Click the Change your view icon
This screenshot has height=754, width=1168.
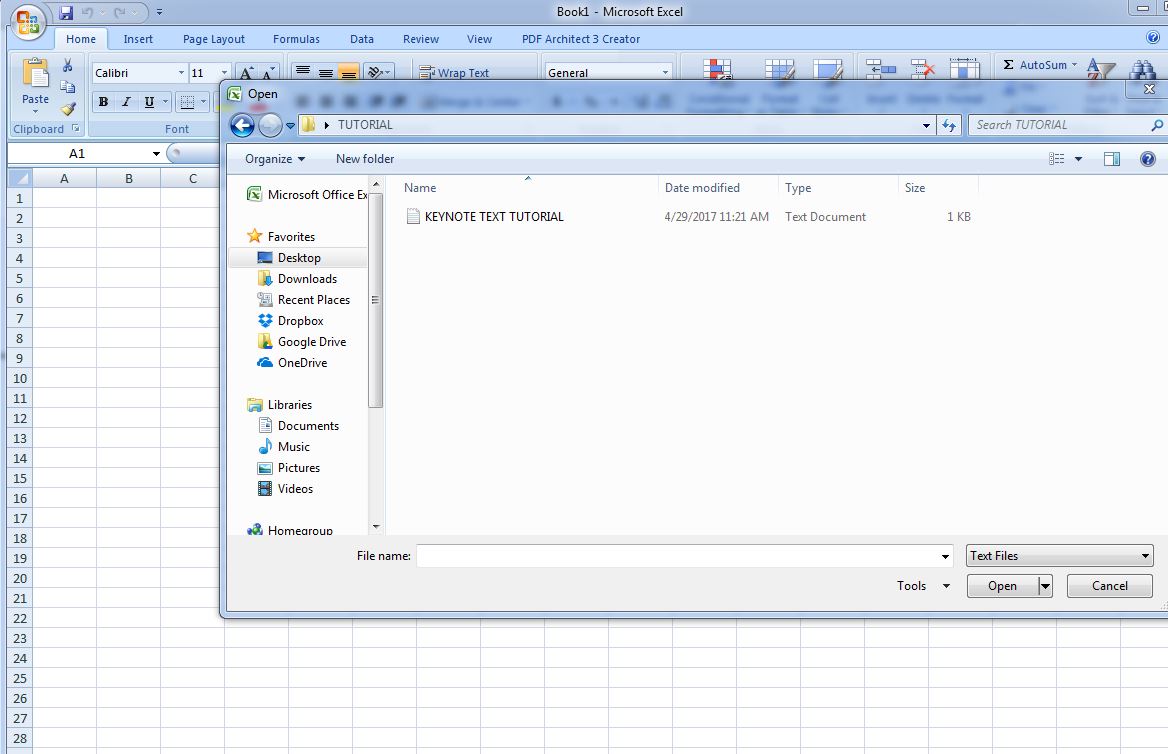[x=1056, y=159]
